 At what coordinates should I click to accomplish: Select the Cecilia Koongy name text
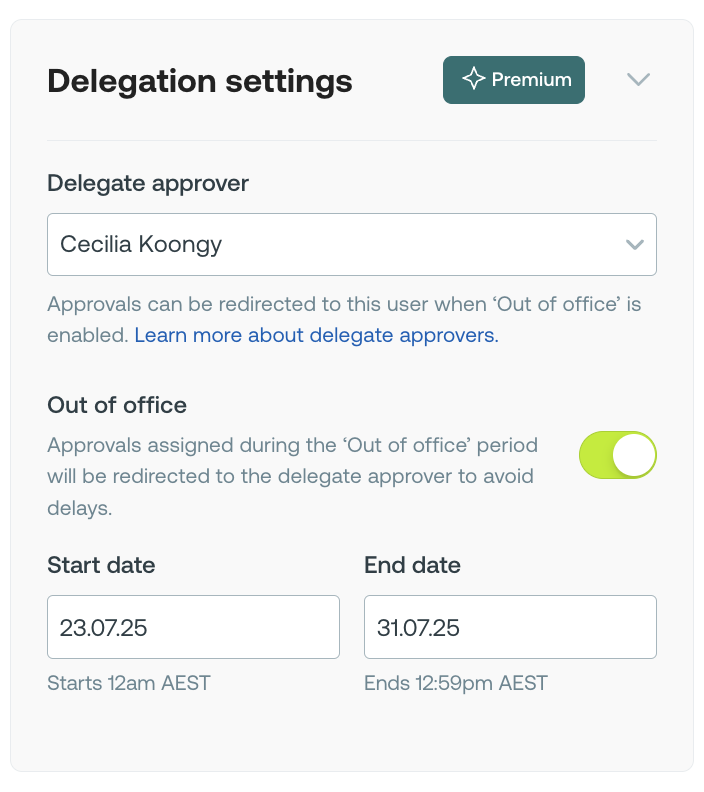(x=141, y=244)
